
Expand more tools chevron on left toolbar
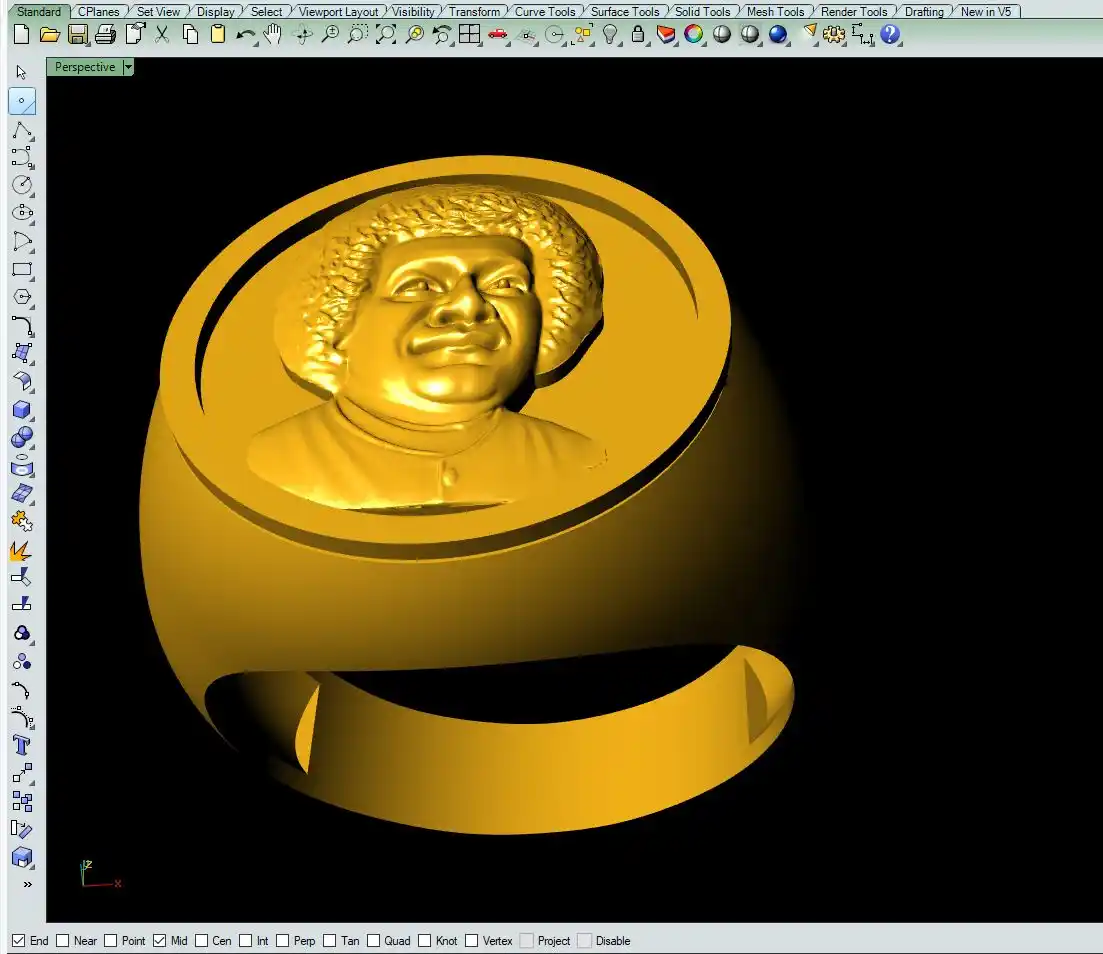27,885
